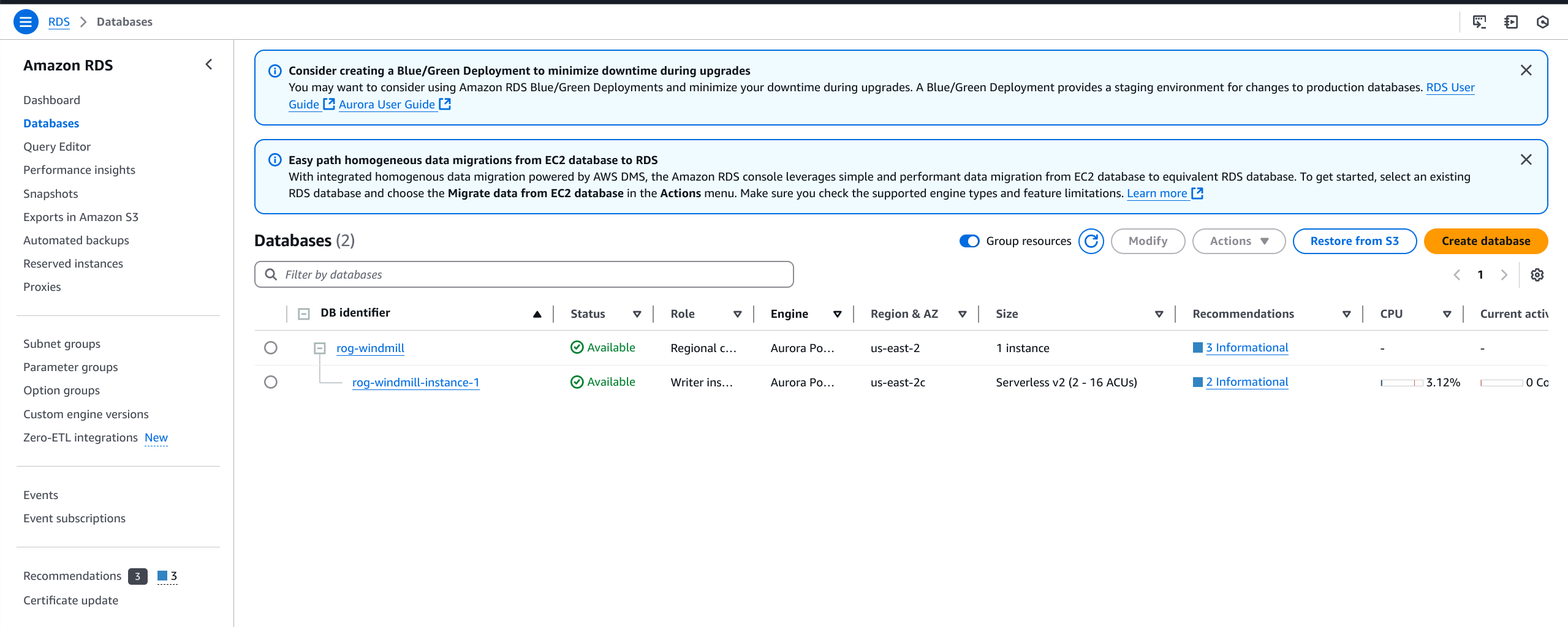The image size is (1568, 627).
Task: Open table preferences gear icon
Action: pyautogui.click(x=1537, y=275)
